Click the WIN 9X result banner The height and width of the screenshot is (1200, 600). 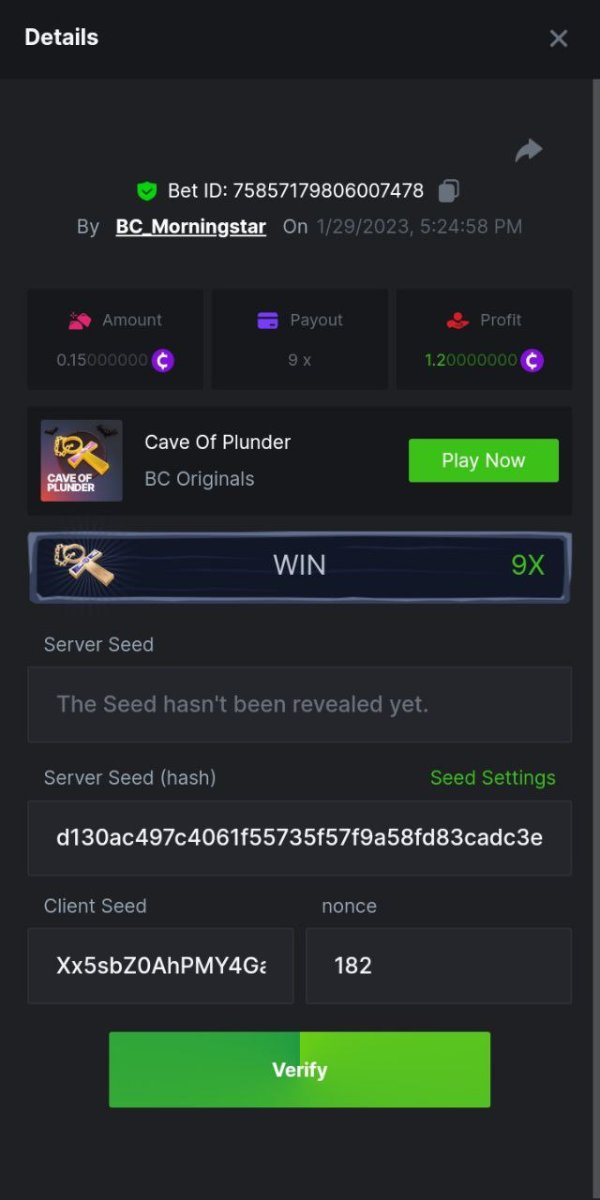(x=300, y=566)
